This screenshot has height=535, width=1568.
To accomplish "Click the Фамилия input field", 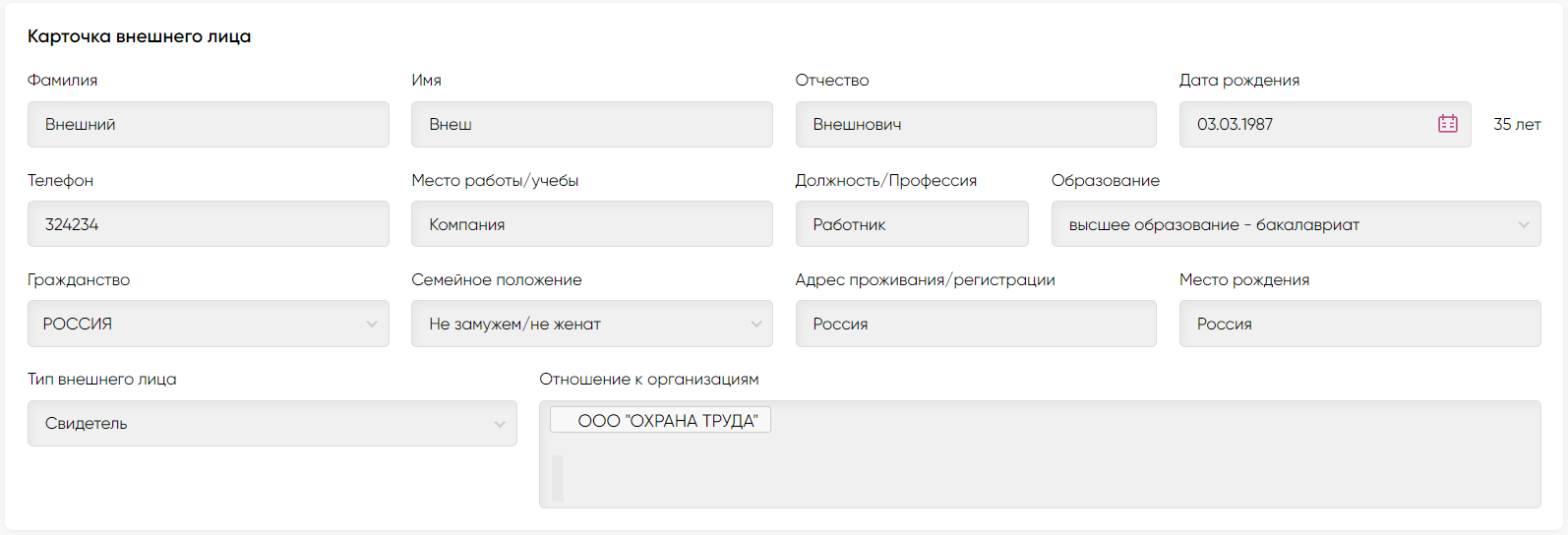I will (x=209, y=124).
